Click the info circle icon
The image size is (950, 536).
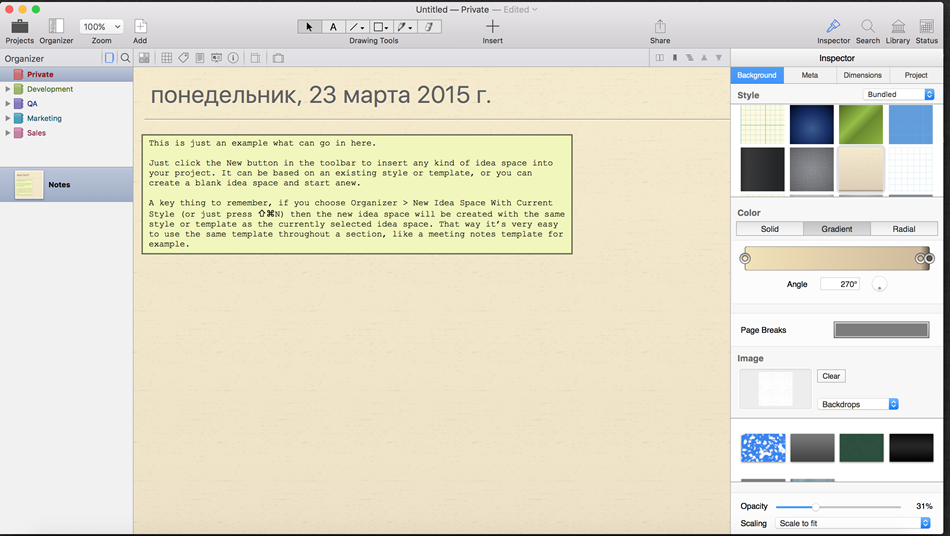(233, 58)
